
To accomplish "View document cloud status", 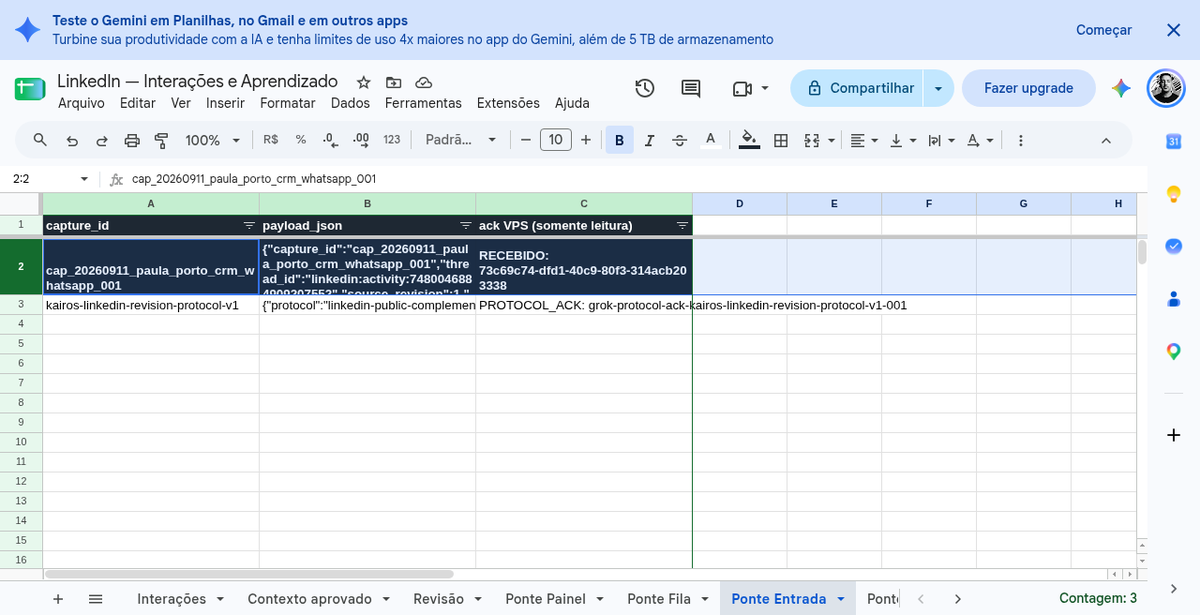I will click(x=424, y=82).
